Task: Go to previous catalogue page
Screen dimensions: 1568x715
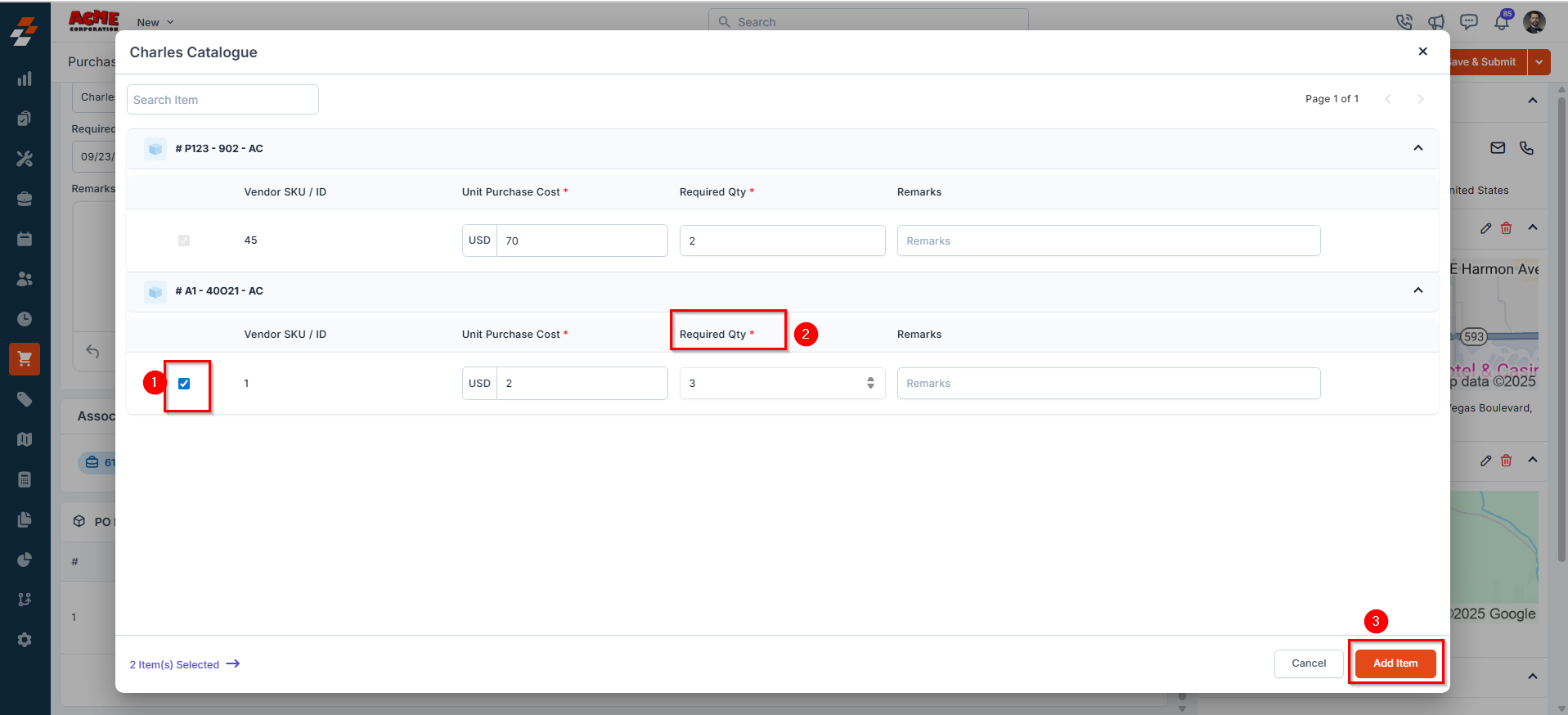Action: [1388, 99]
